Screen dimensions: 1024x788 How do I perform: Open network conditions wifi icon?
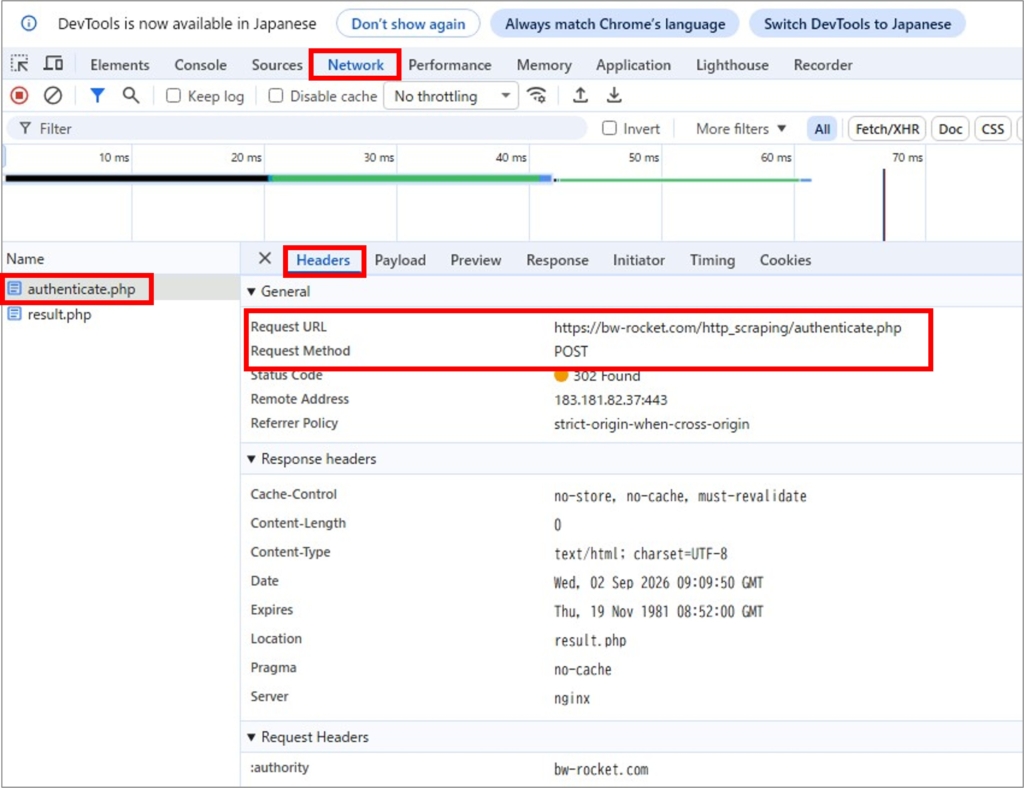(537, 96)
